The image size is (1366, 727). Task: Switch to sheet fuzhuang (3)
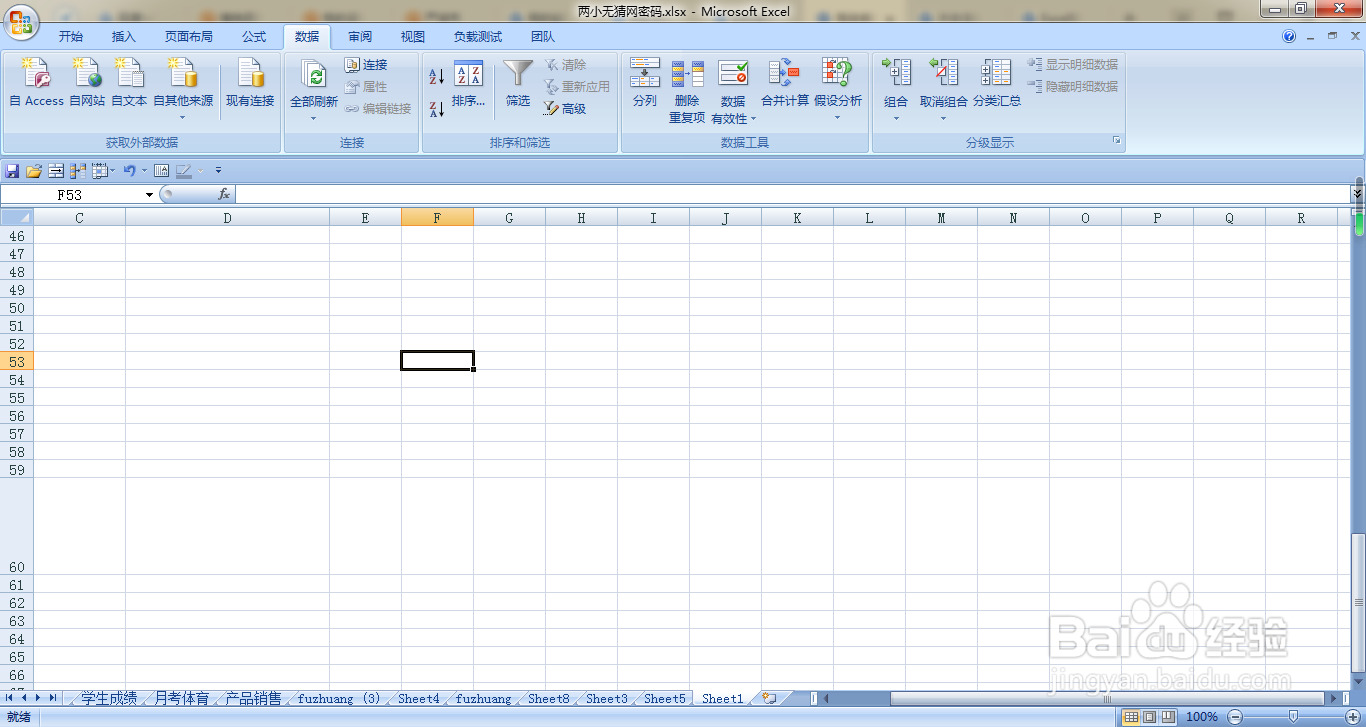point(339,698)
